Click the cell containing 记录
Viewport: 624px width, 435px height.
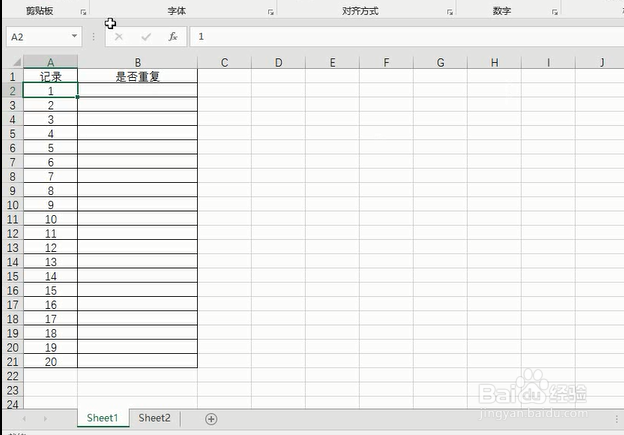51,76
